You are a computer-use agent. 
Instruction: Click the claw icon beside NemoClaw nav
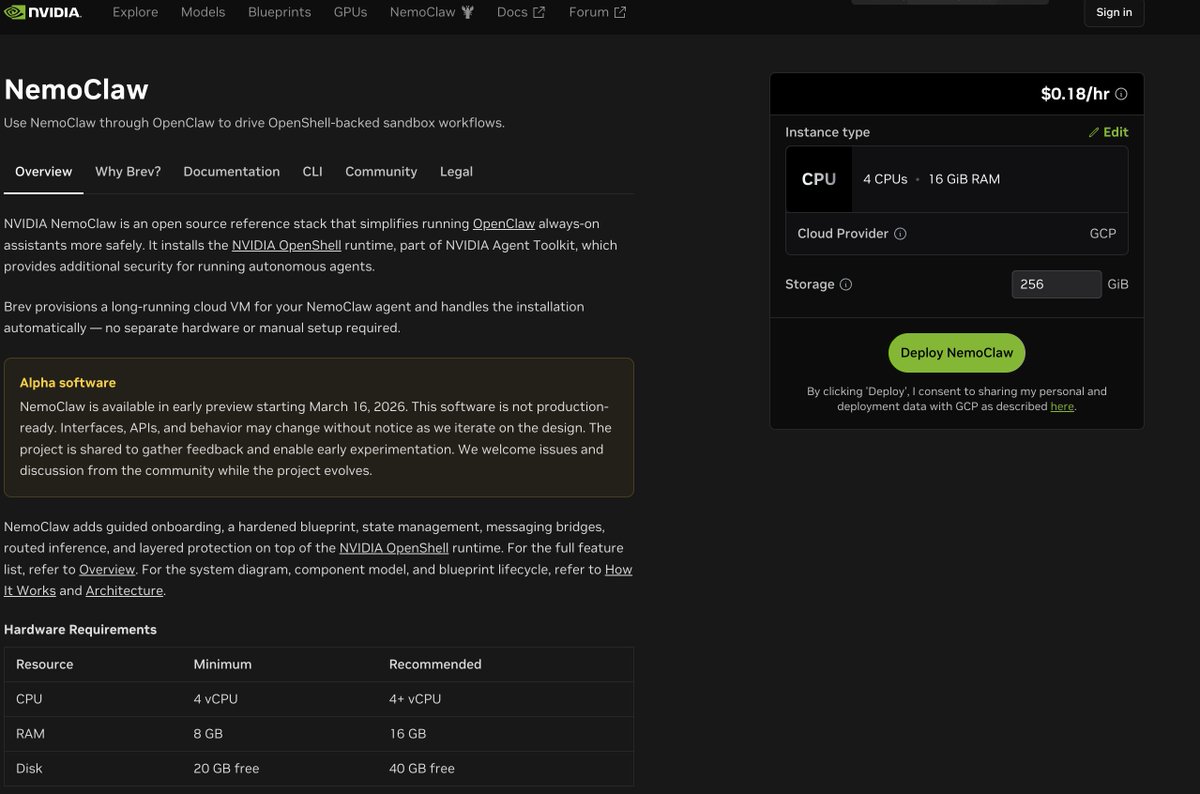point(467,12)
